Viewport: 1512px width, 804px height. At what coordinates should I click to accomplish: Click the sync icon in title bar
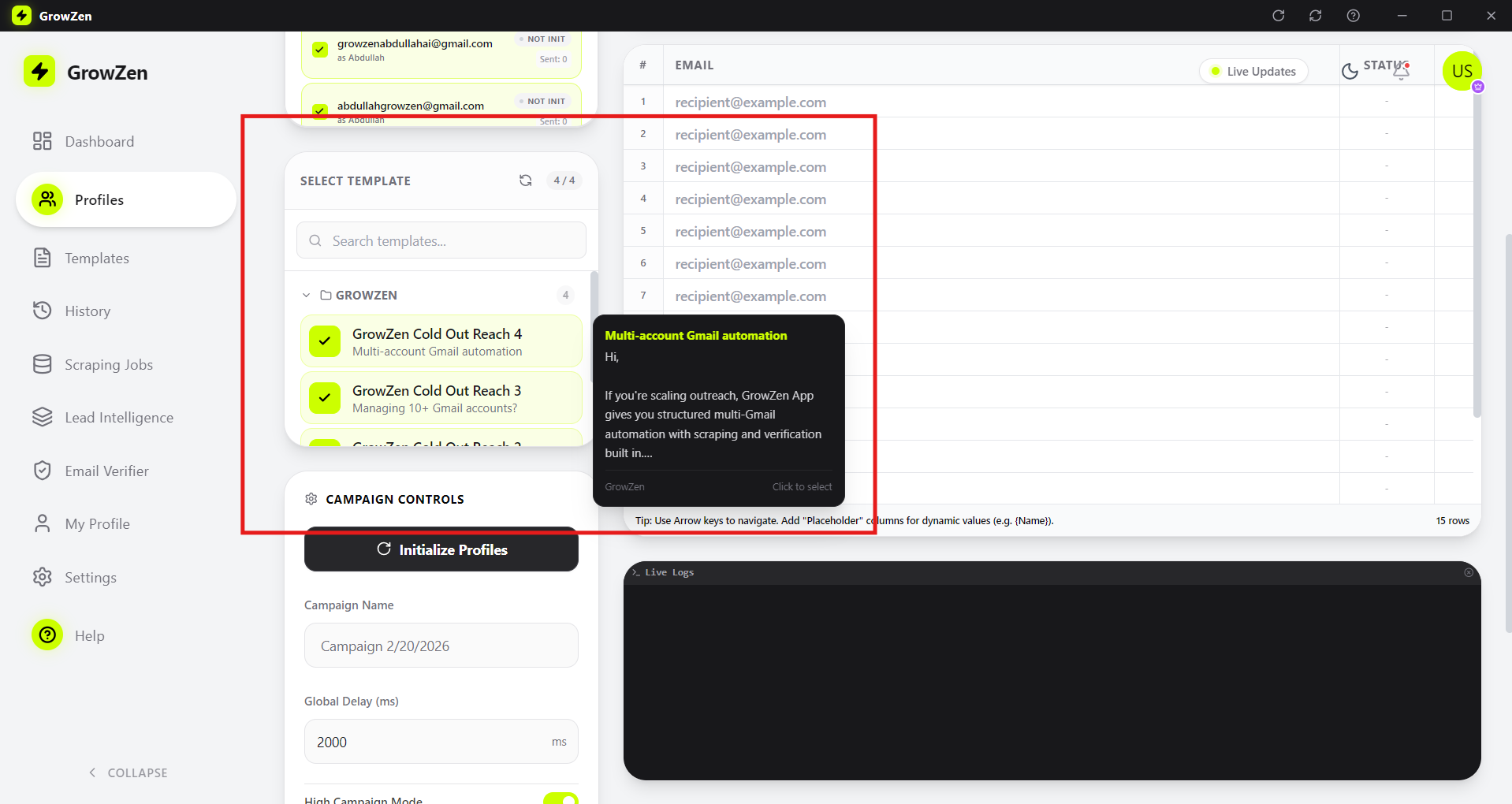[1315, 16]
